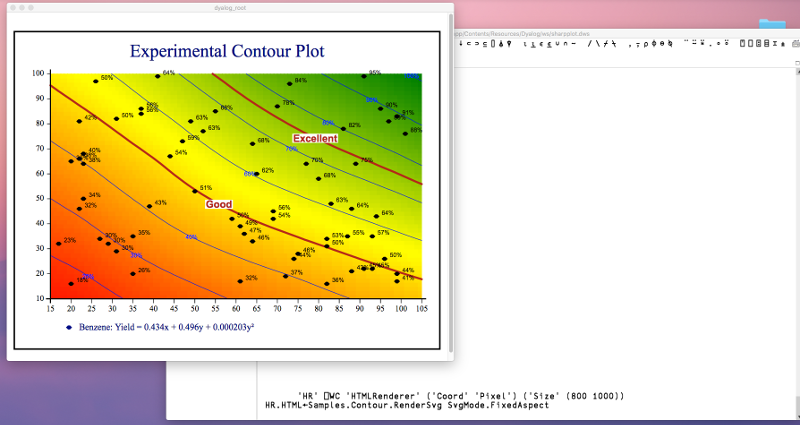This screenshot has width=800, height=425.
Task: Click the red 'Good' contour label
Action: (219, 204)
